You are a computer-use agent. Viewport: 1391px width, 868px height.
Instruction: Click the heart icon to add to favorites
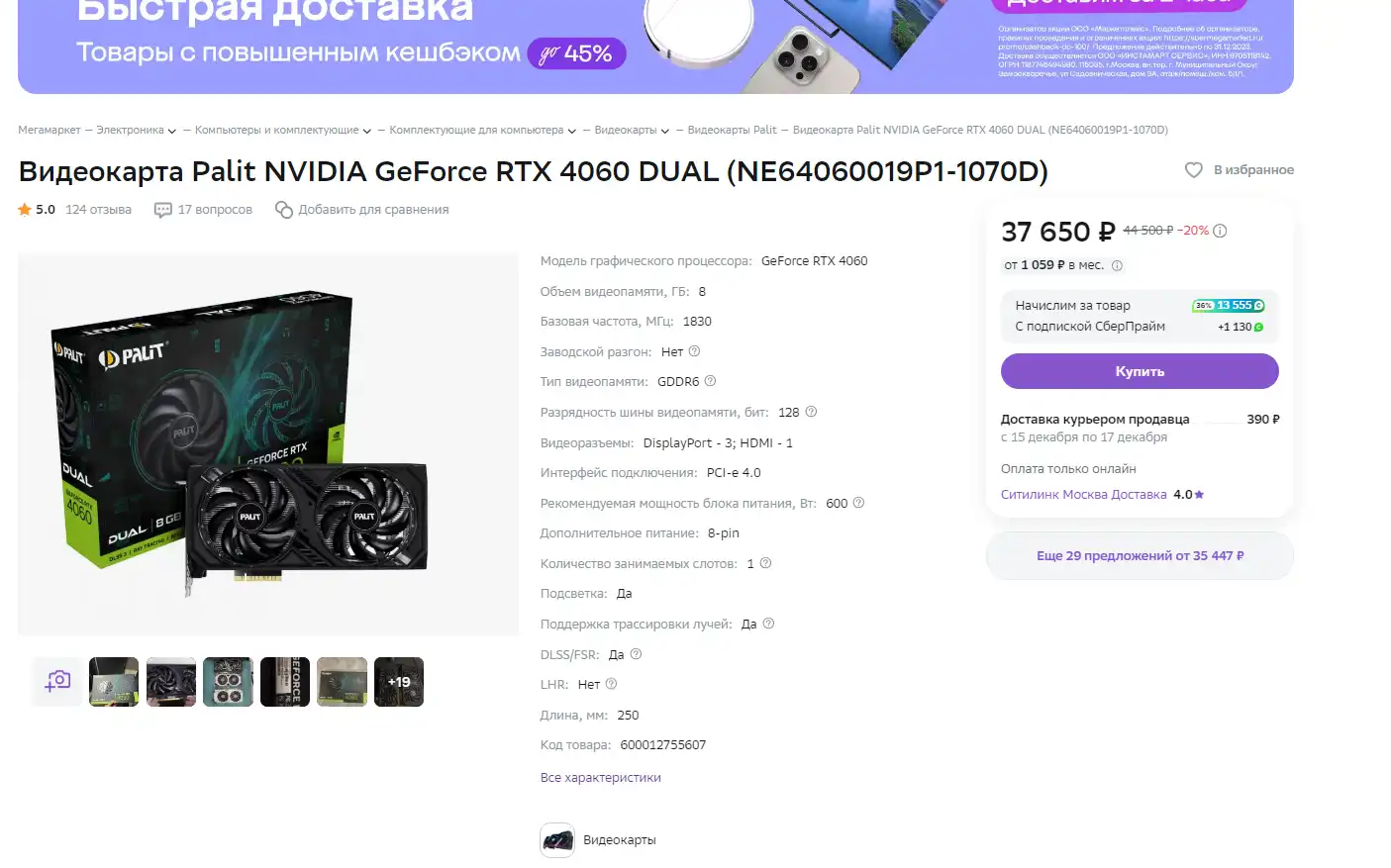coord(1194,170)
